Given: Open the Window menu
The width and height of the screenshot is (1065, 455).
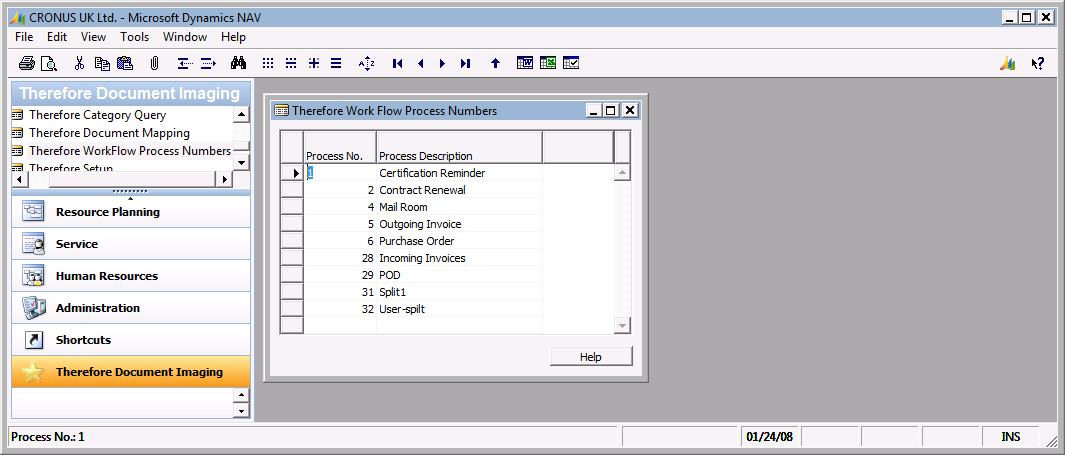Looking at the screenshot, I should (x=185, y=37).
